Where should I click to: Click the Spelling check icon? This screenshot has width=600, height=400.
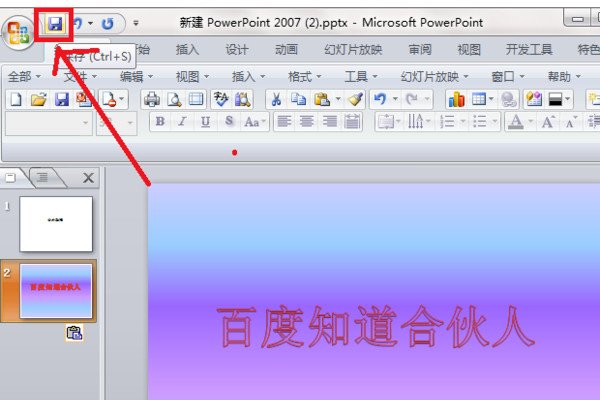tap(221, 100)
